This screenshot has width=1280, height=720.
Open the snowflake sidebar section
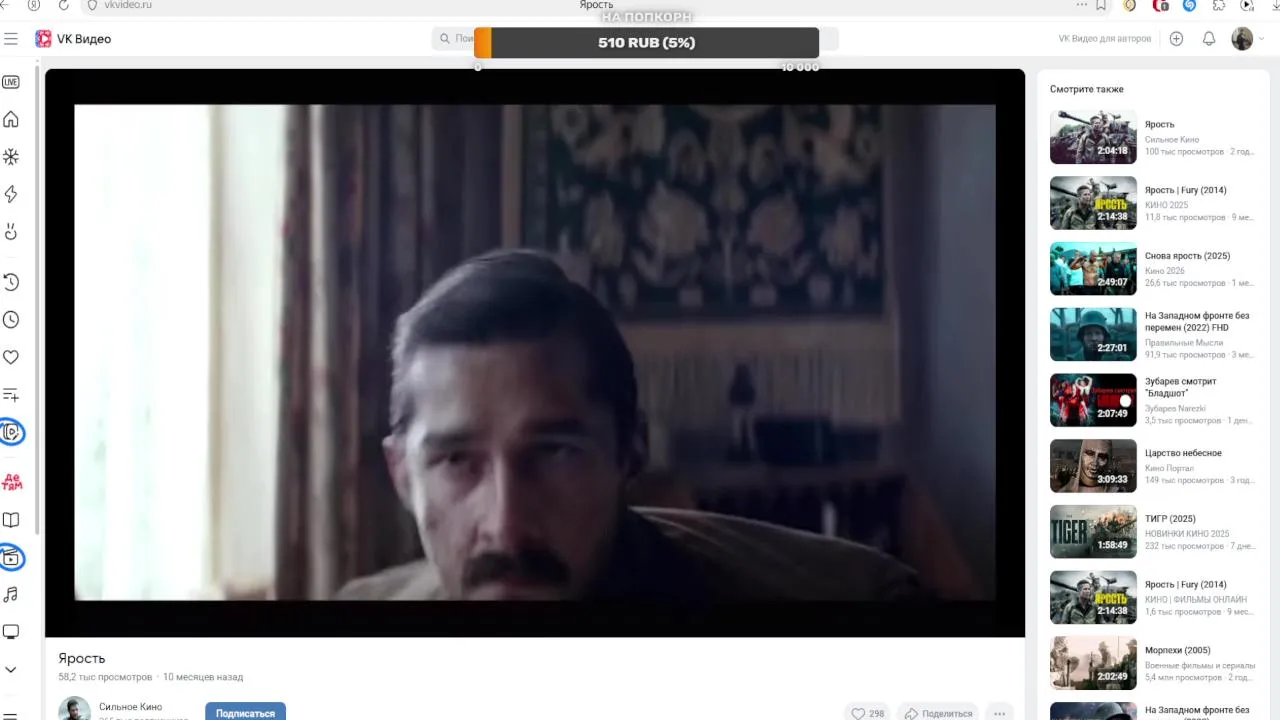pos(11,157)
